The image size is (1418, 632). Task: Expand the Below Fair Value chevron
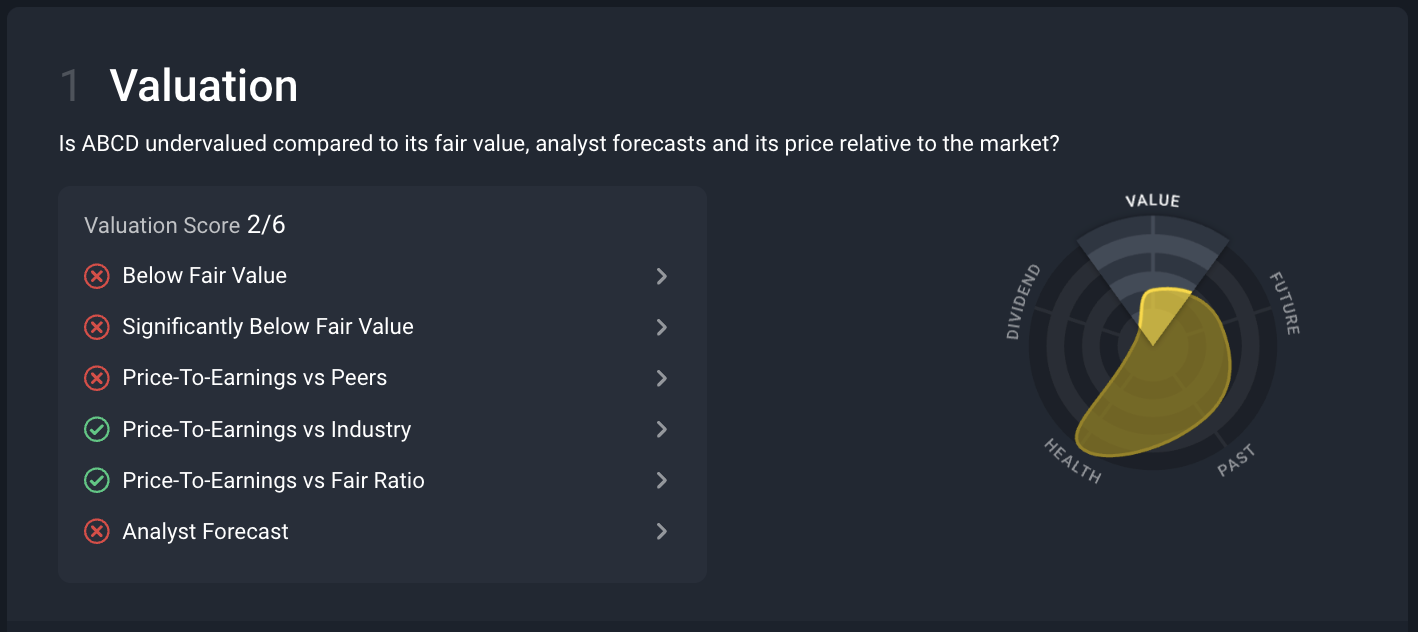661,276
